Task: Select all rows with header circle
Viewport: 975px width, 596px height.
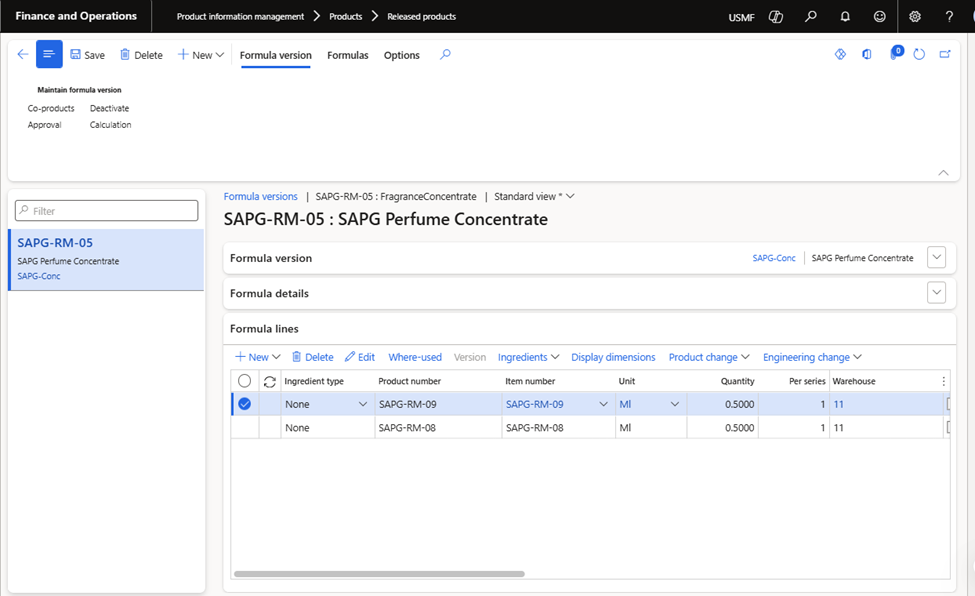Action: click(244, 381)
